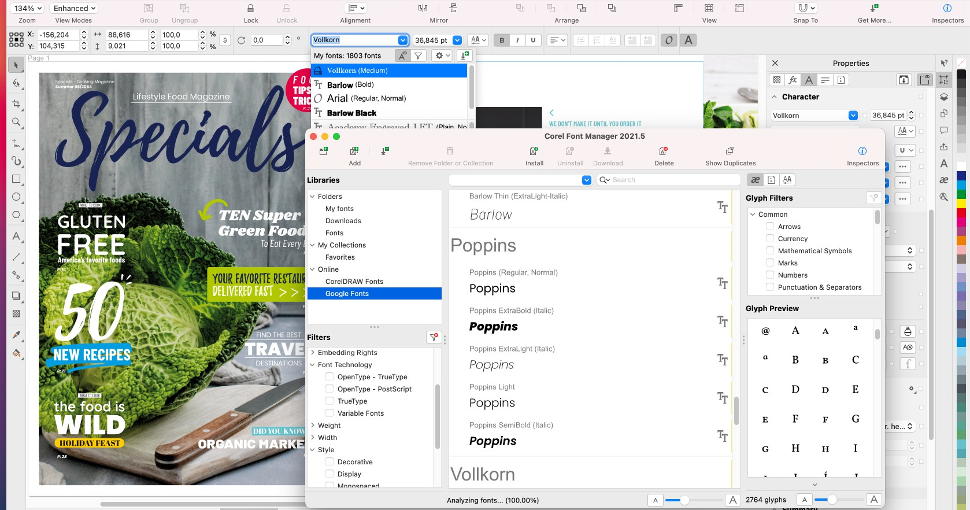Check the Arrows glyph filter
The image size is (970, 510).
[x=770, y=227]
